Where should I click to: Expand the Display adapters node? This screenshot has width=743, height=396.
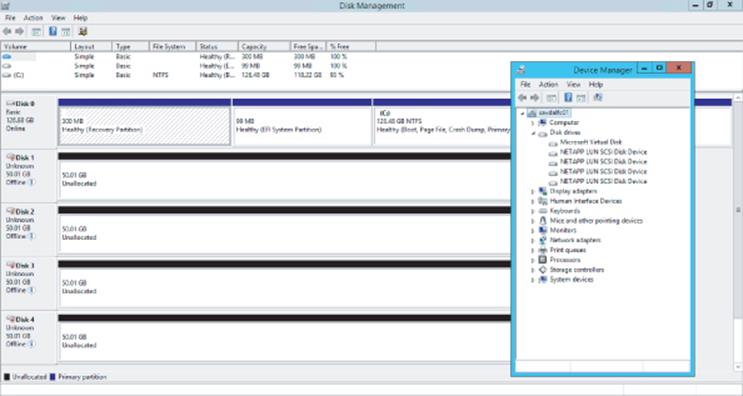(533, 192)
